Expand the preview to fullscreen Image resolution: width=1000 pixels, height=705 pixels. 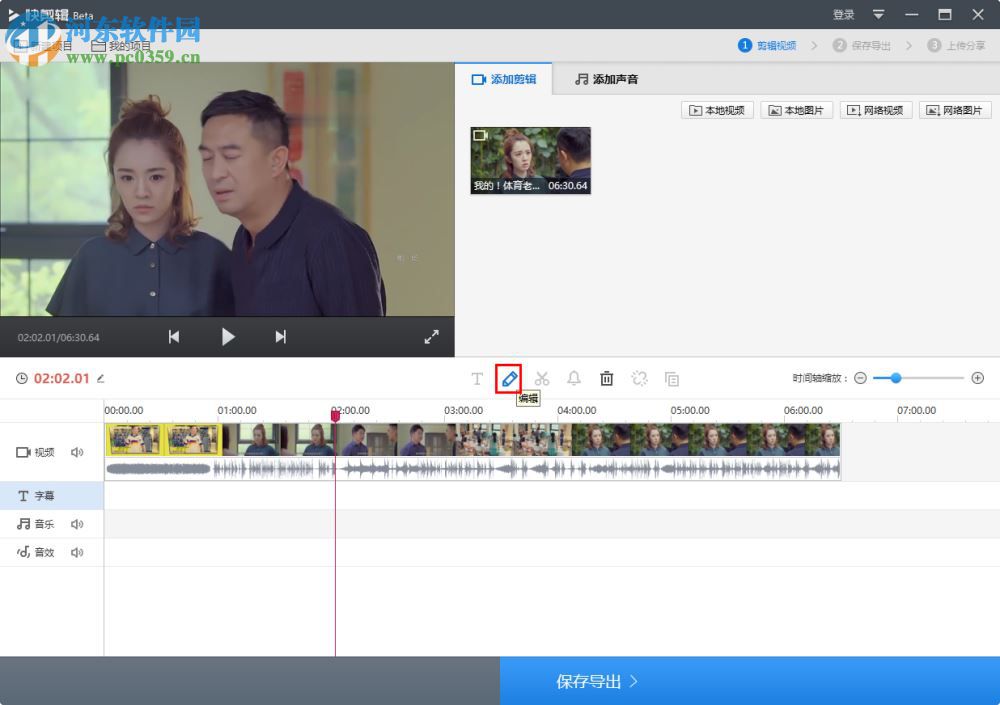431,337
